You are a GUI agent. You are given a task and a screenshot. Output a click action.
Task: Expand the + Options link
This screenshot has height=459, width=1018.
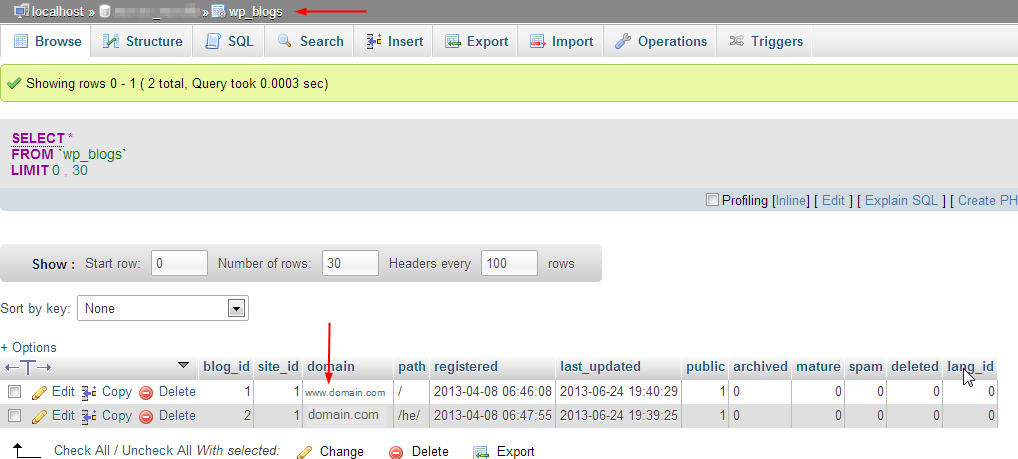[28, 348]
